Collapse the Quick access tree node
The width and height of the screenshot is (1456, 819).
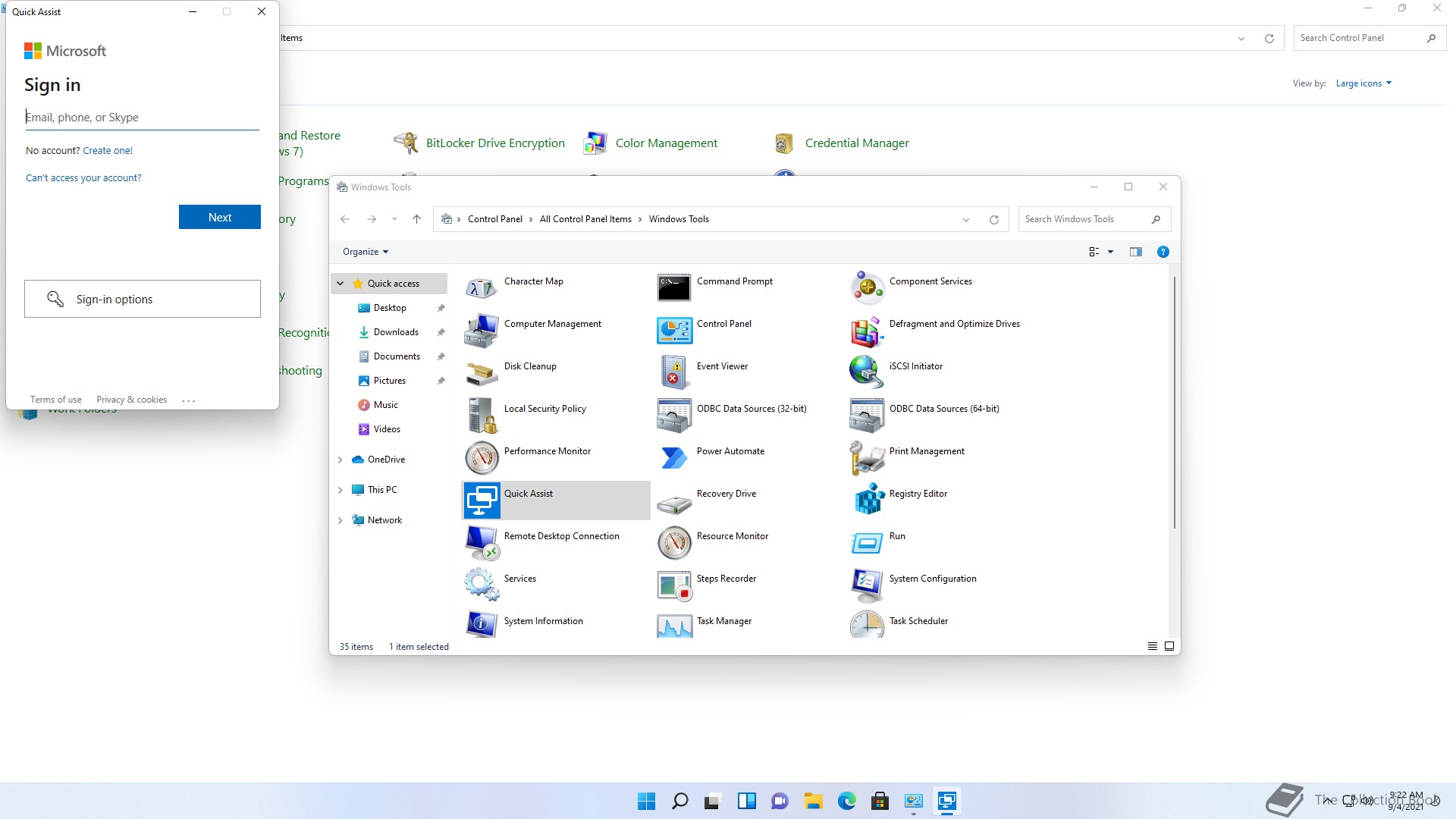pos(340,284)
